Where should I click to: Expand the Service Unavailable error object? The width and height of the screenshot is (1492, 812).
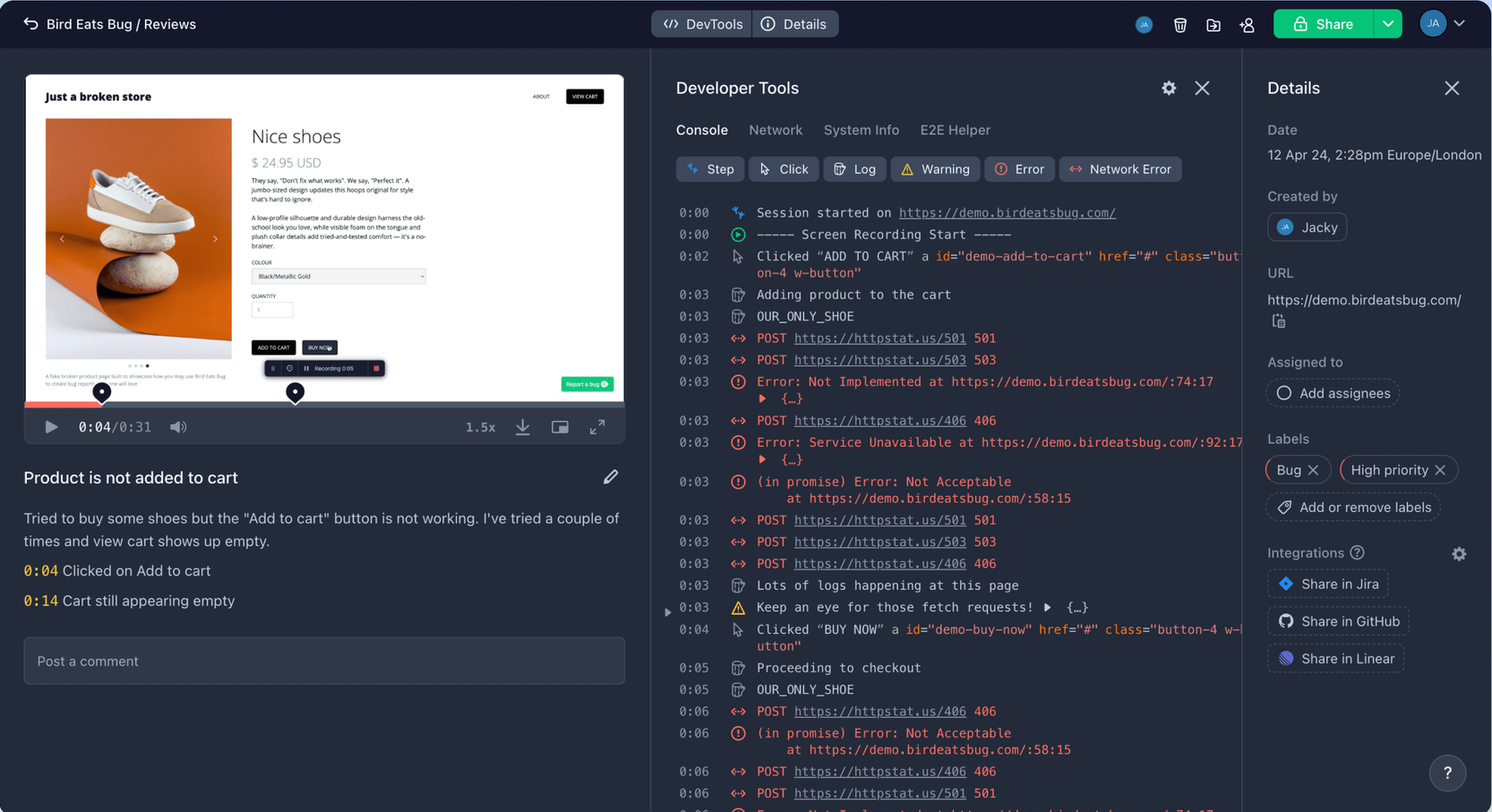(x=763, y=459)
